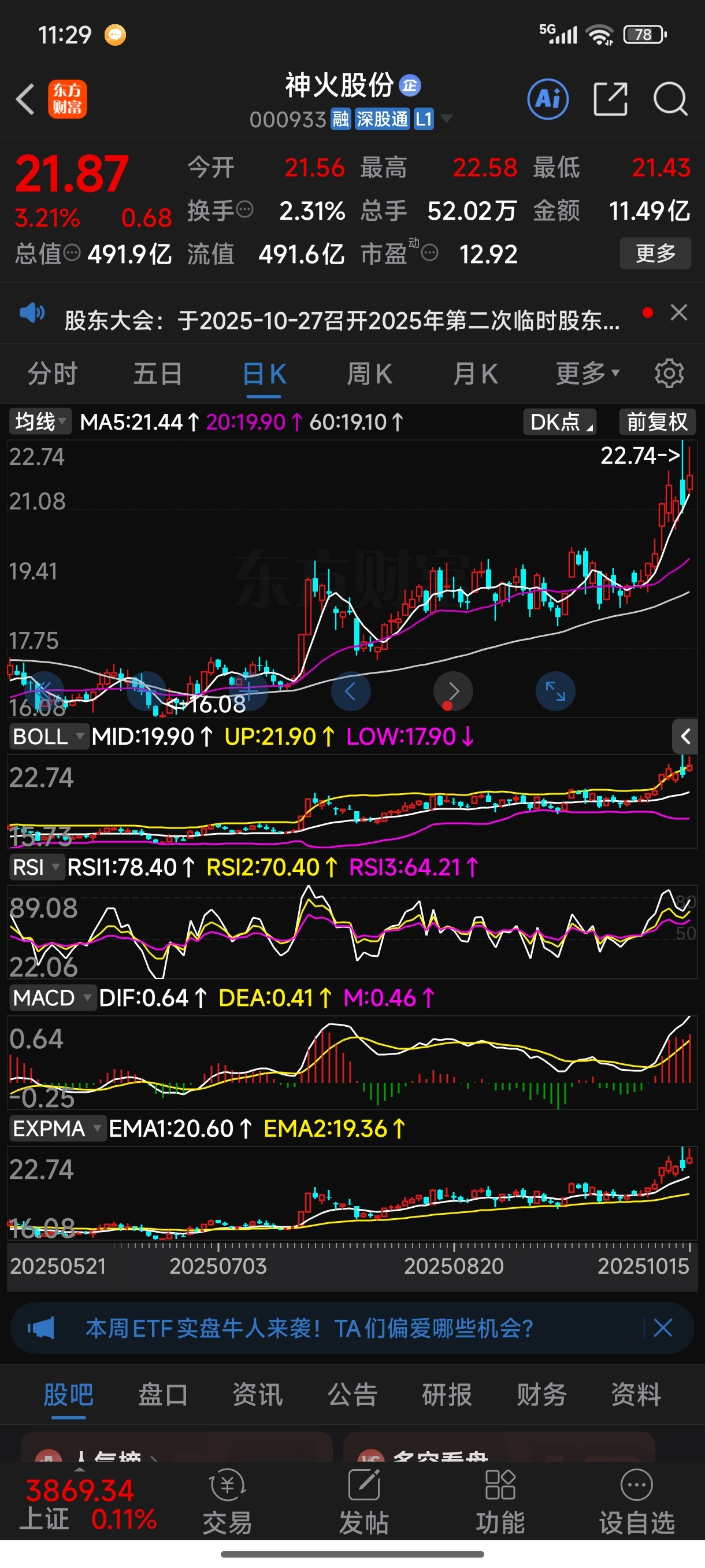Tap 设自选 in bottom bar

[x=637, y=1501]
